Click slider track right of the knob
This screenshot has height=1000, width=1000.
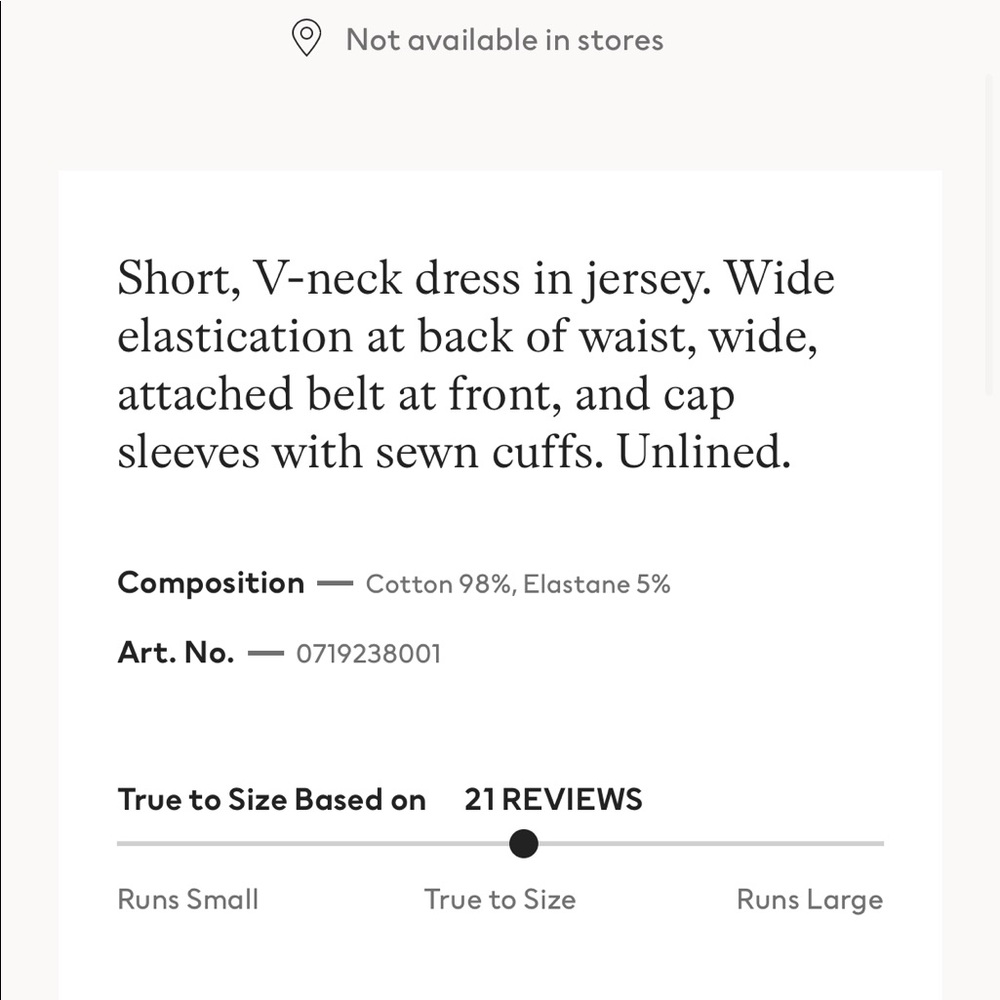tap(711, 844)
